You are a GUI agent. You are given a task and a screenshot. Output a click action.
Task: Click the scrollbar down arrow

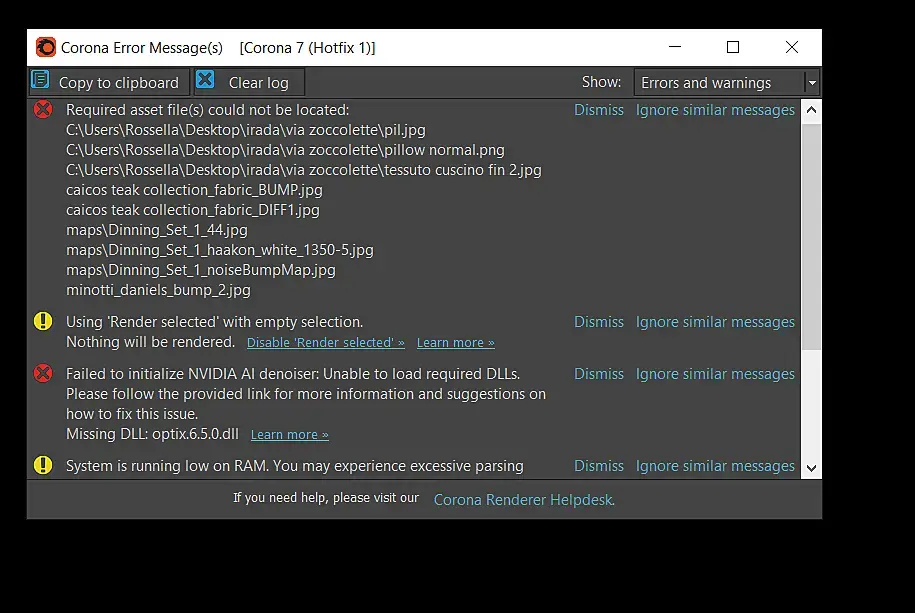811,468
